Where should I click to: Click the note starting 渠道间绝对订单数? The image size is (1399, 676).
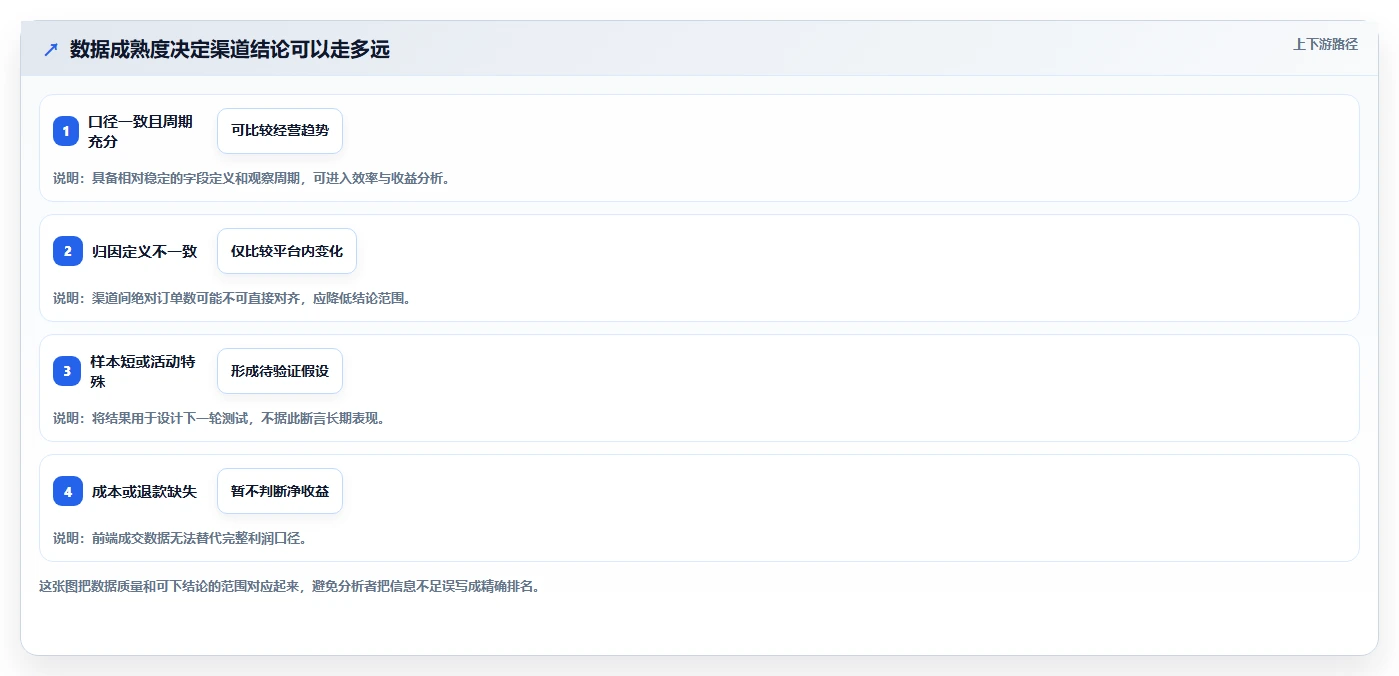pos(232,298)
